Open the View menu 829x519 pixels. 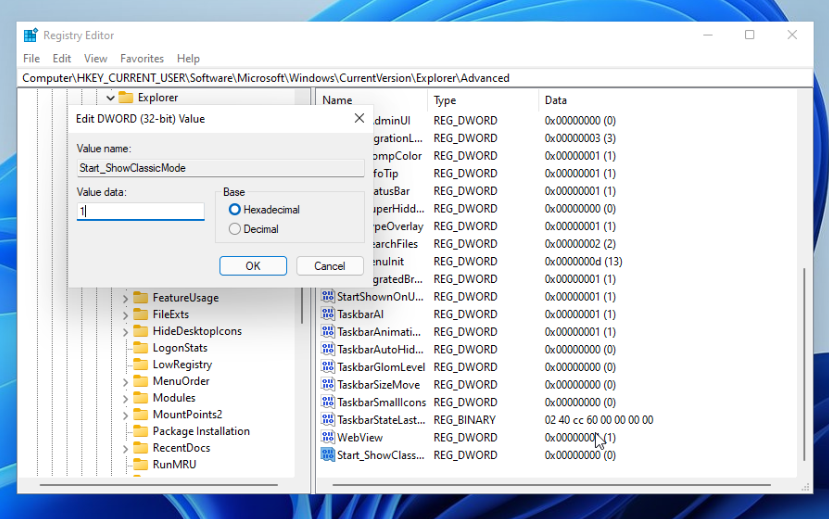[95, 58]
